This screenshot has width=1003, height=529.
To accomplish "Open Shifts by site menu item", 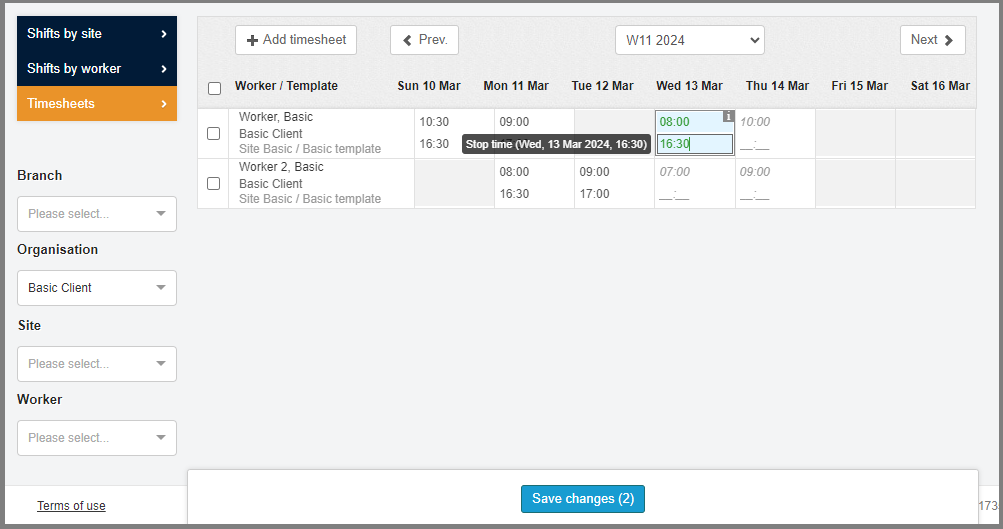I will 97,34.
